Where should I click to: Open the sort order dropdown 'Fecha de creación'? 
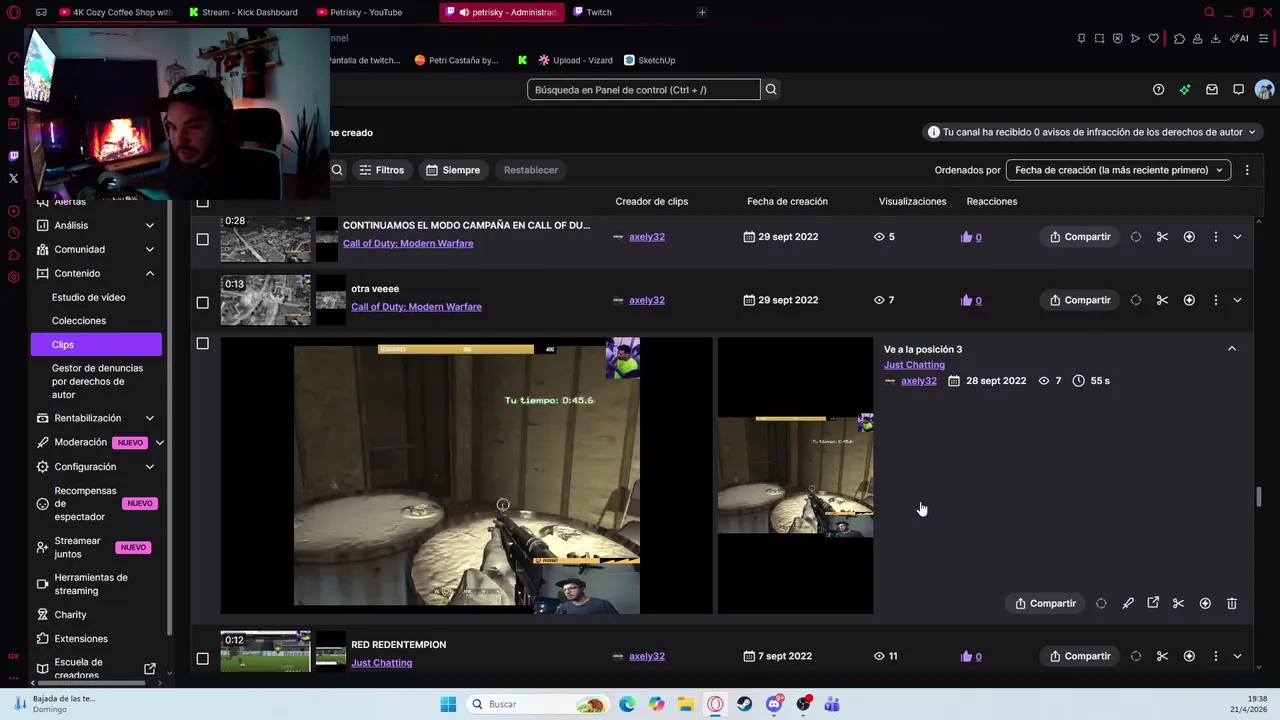[1118, 170]
